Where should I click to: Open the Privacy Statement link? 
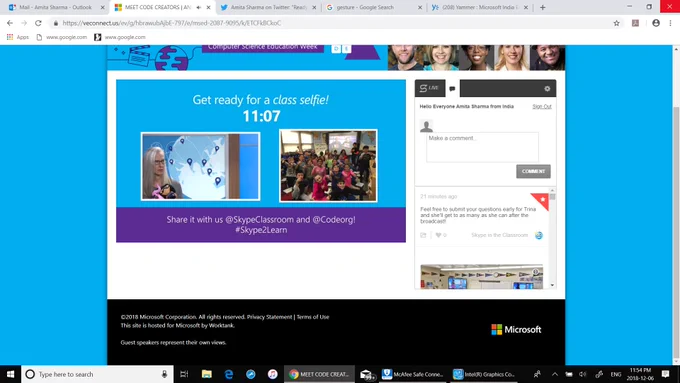269,317
